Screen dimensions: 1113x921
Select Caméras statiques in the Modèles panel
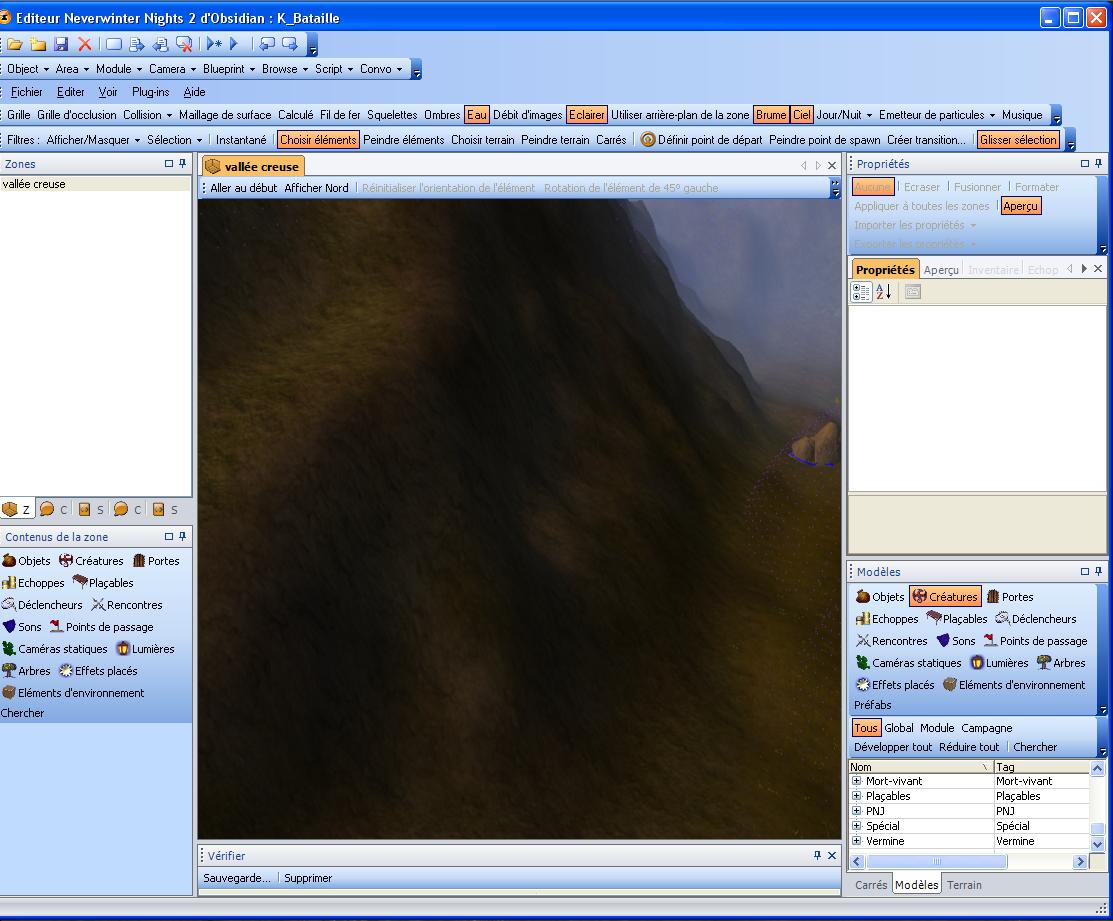909,663
